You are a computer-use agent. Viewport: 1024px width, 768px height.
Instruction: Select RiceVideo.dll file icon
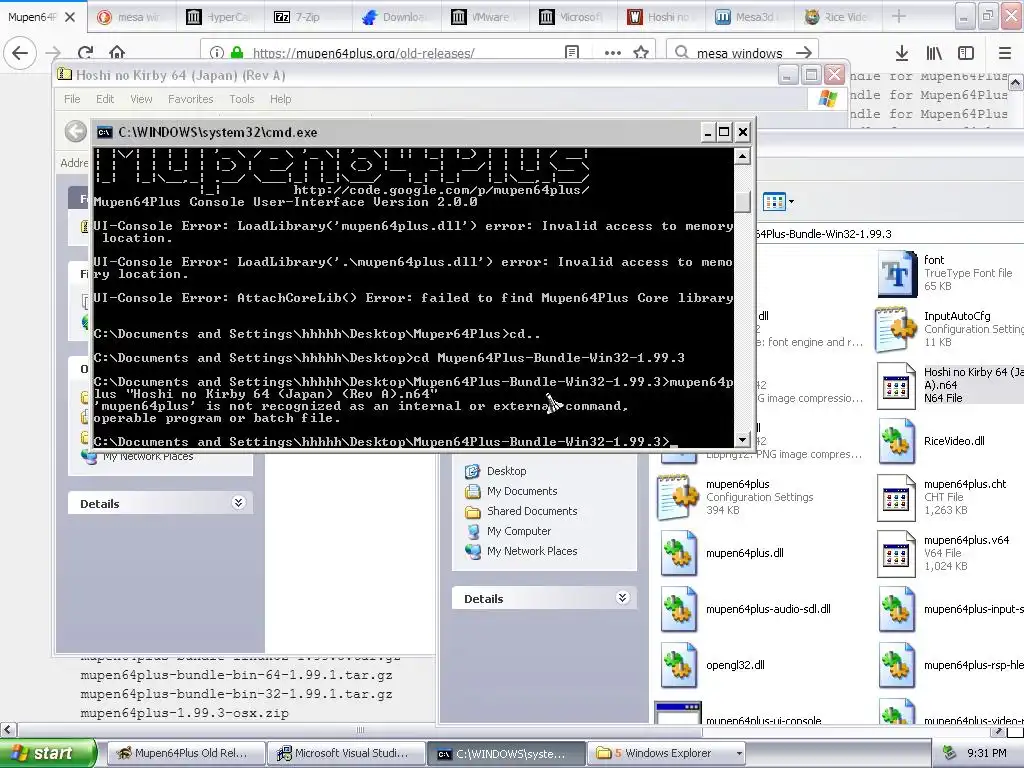tap(897, 441)
